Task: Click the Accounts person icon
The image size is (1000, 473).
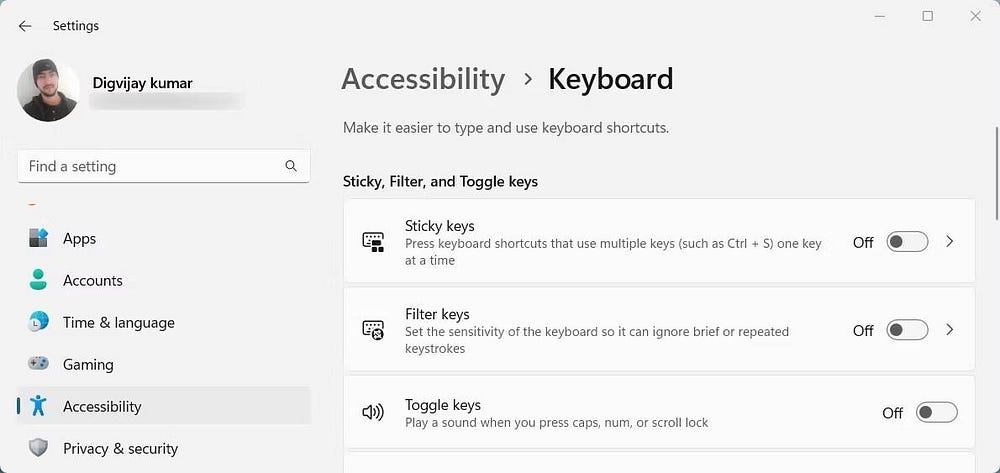Action: [38, 280]
